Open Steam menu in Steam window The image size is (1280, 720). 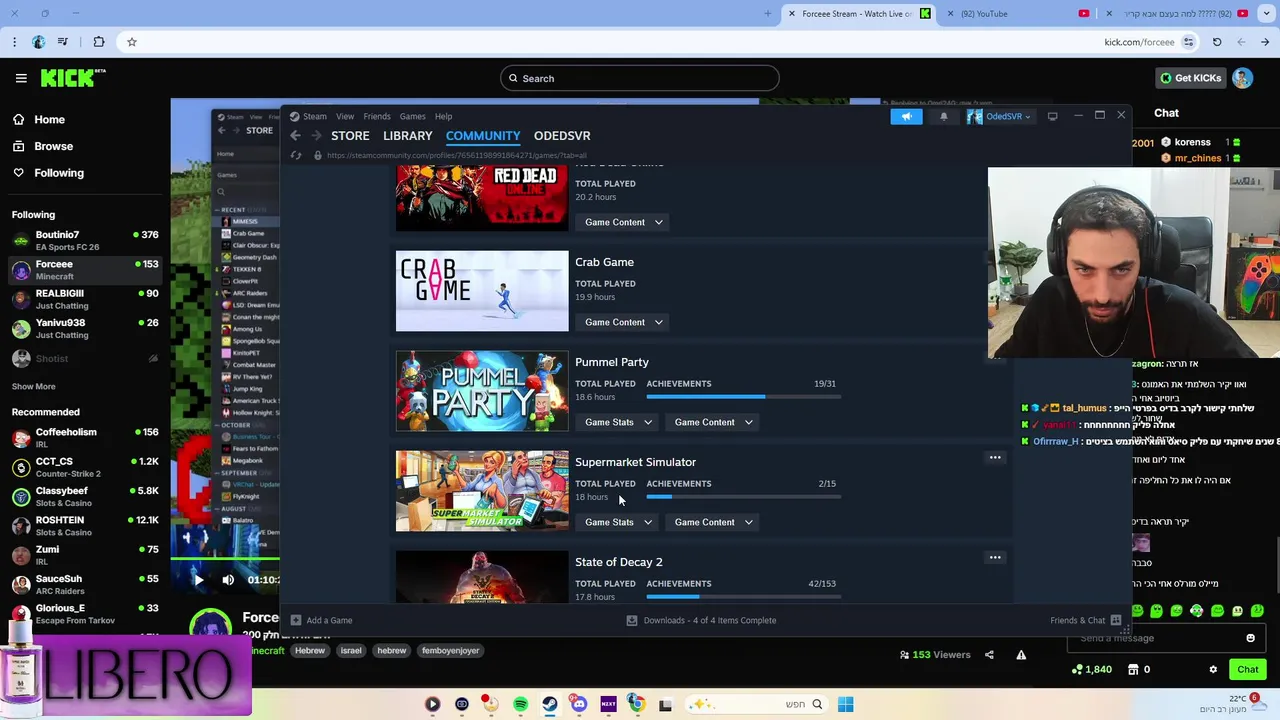pos(314,117)
